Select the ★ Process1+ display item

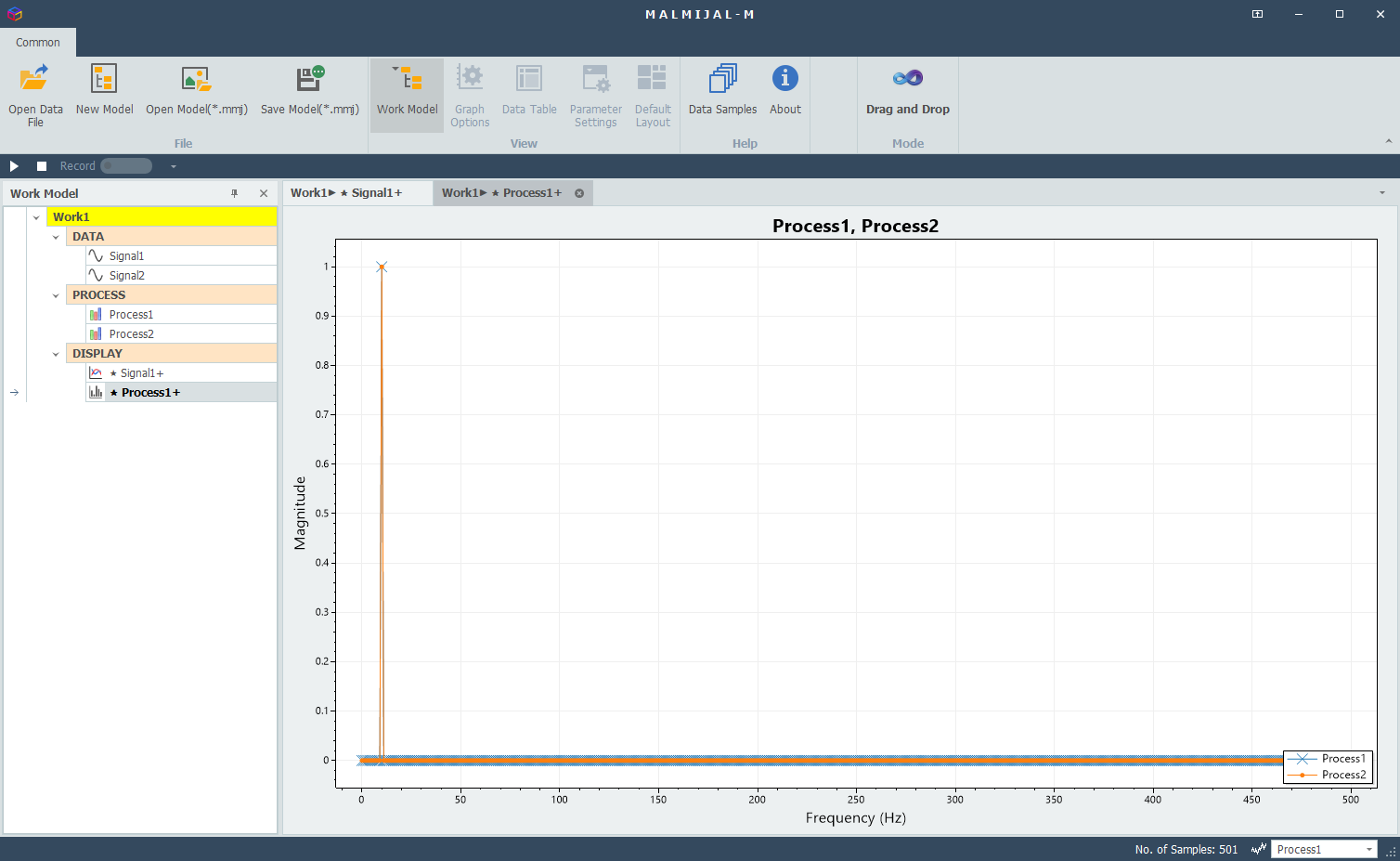click(181, 393)
